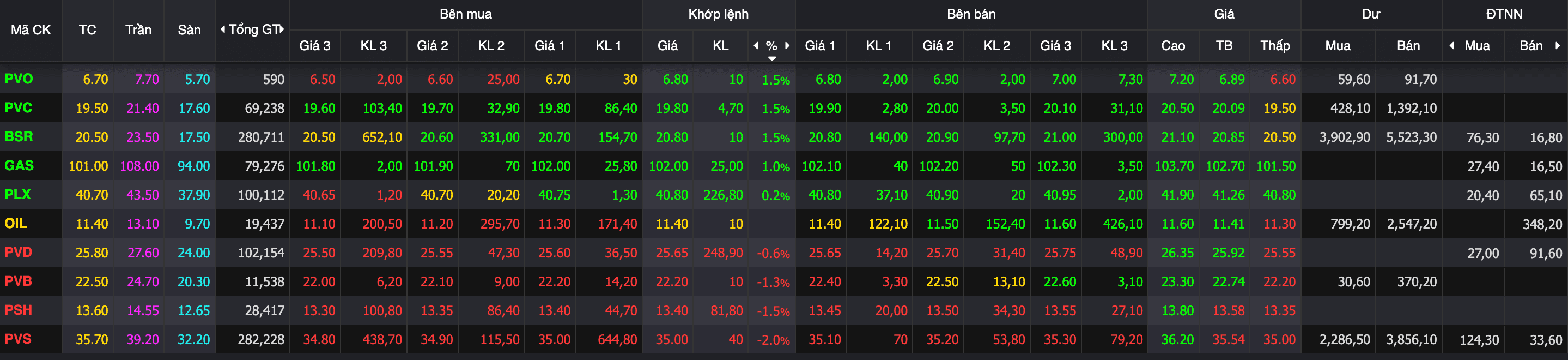Image resolution: width=1568 pixels, height=360 pixels.
Task: Open the PSH stock symbol
Action: click(19, 310)
